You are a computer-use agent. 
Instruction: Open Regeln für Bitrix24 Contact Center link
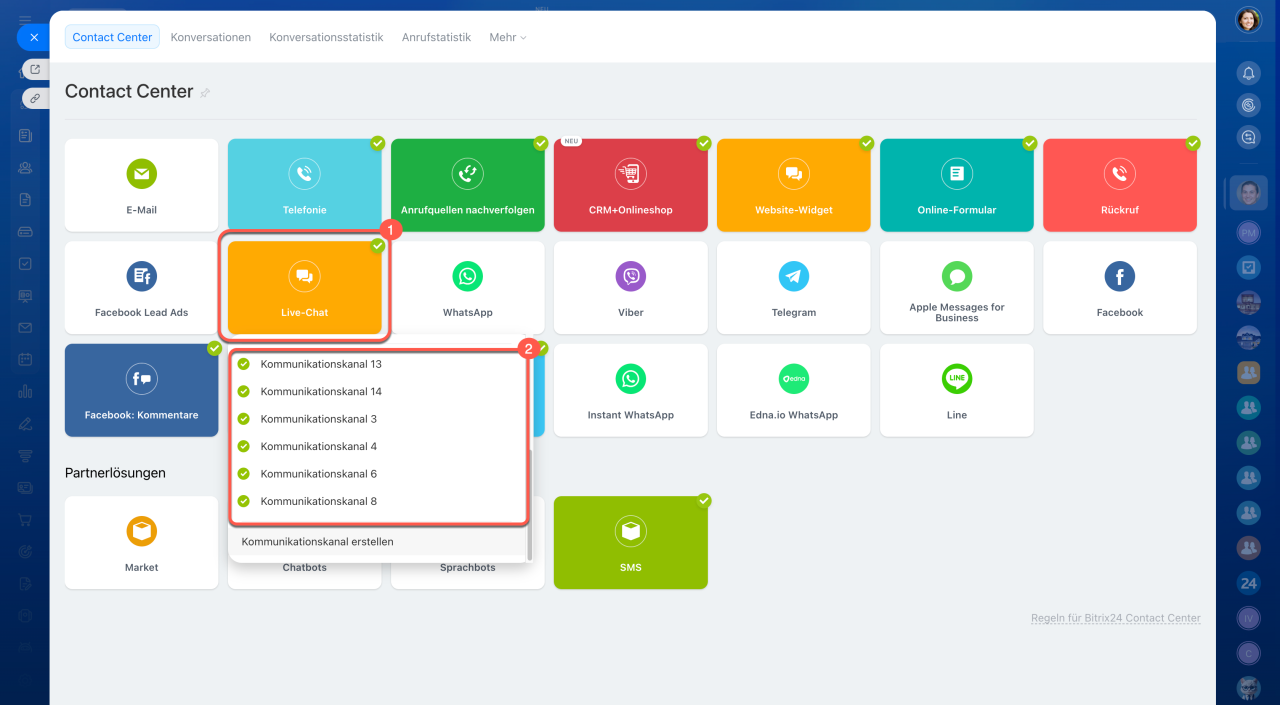[x=1115, y=618]
